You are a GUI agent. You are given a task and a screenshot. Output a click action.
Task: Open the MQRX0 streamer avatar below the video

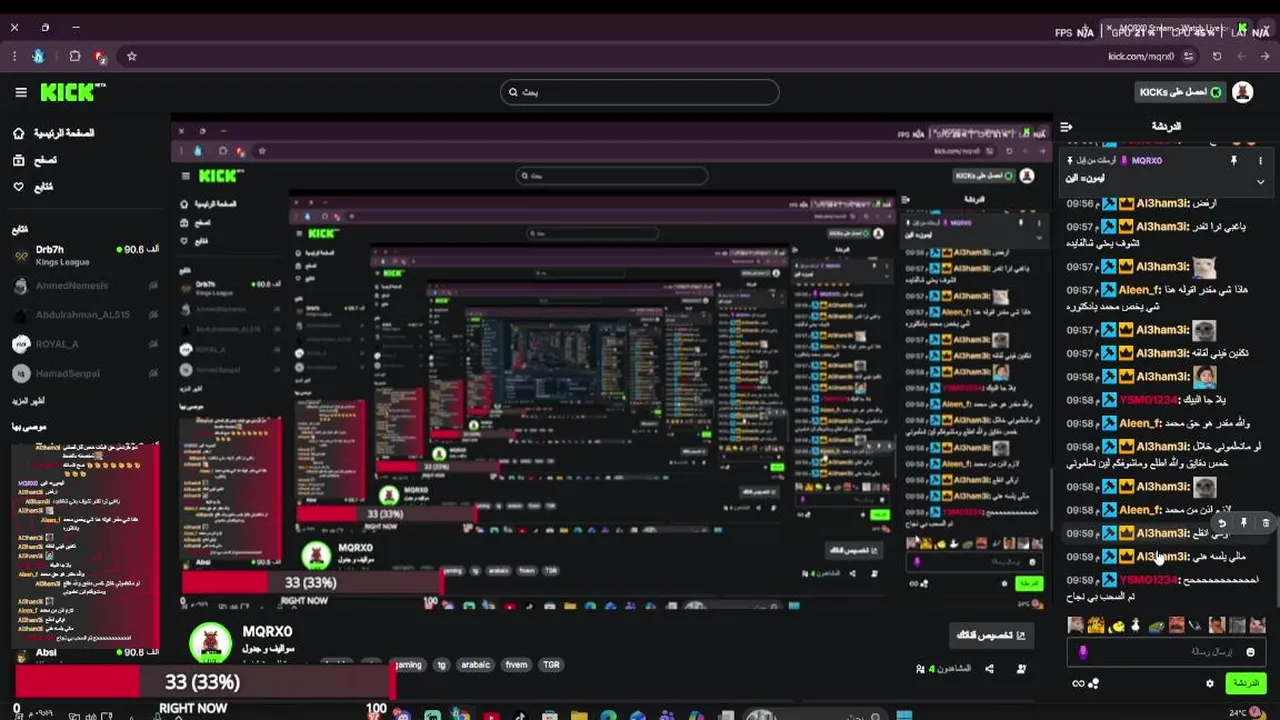(x=210, y=643)
